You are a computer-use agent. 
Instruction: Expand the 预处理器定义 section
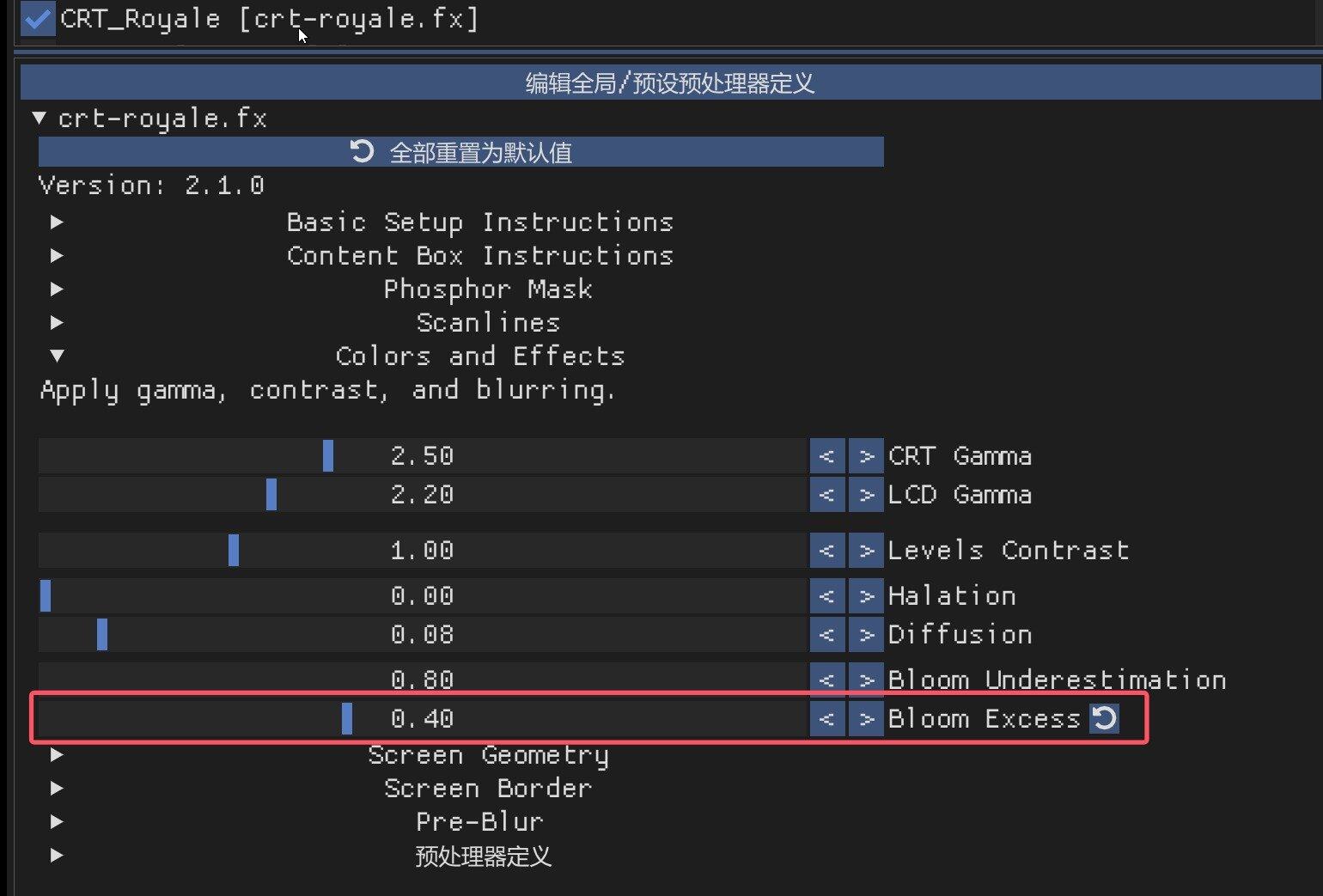coord(57,856)
